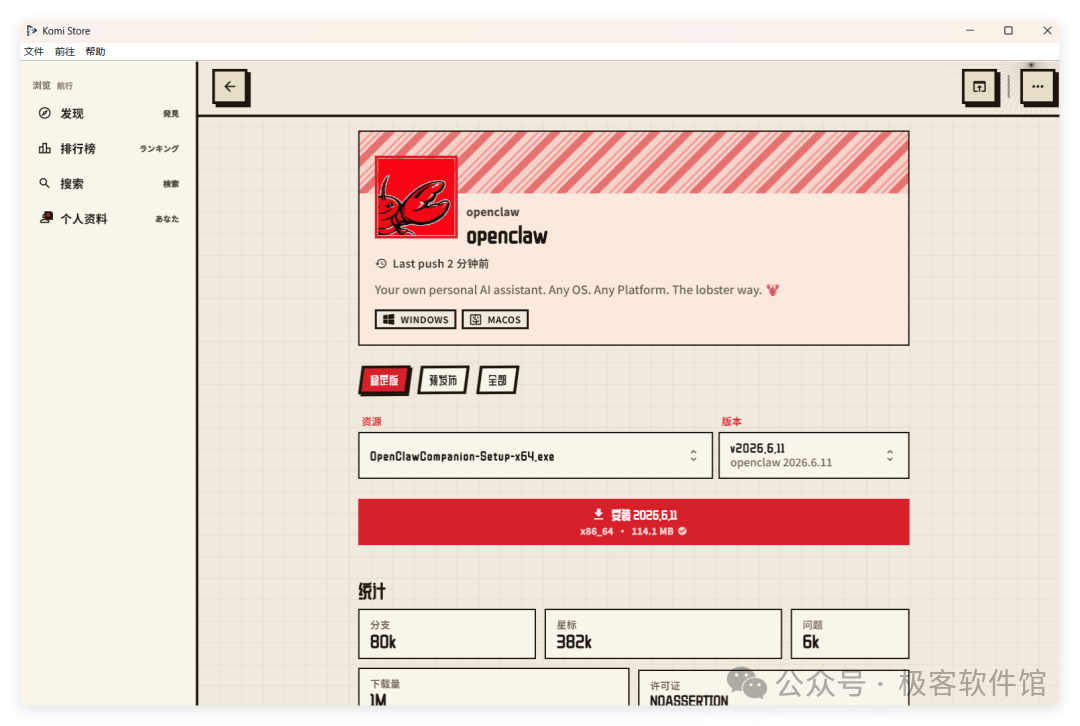Click the 星标 382k stat card
1080x726 pixels.
click(663, 634)
